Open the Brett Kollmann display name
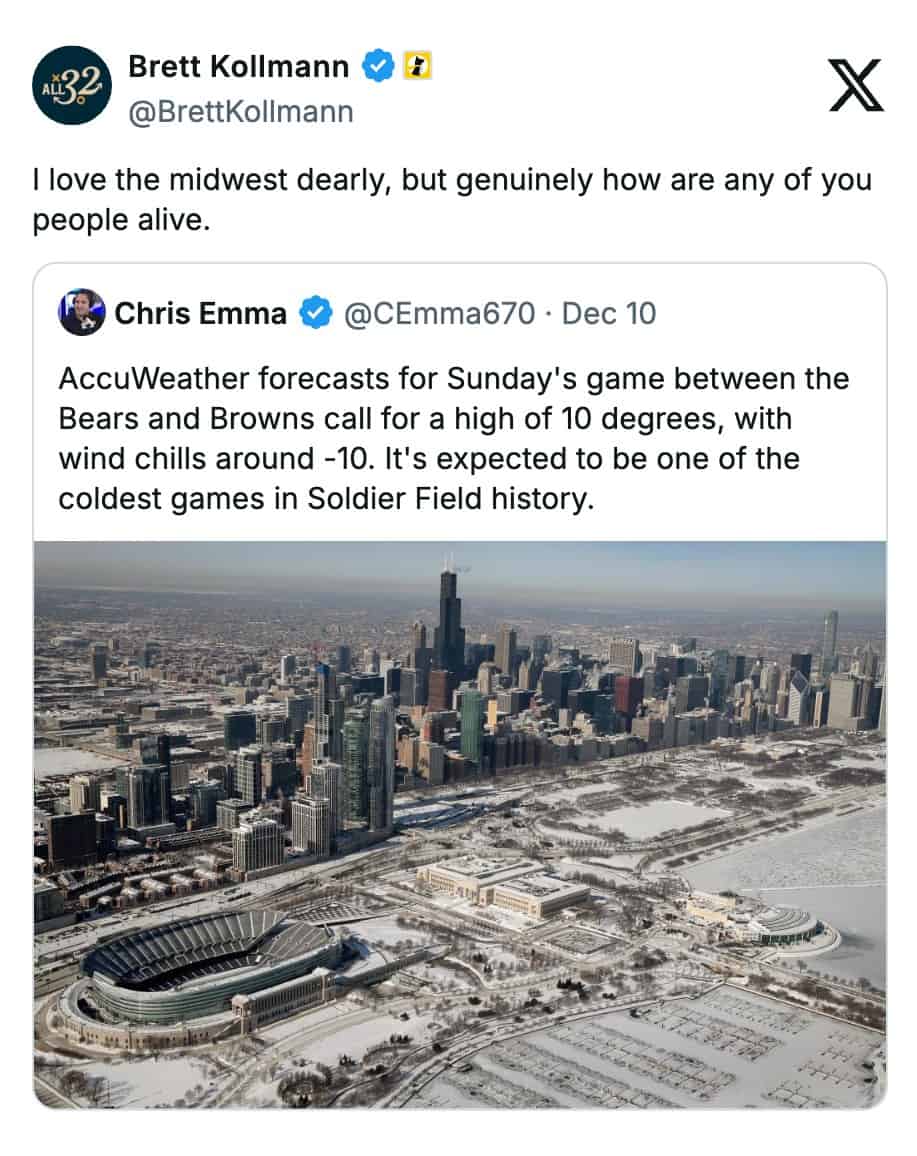Image resolution: width=917 pixels, height=1156 pixels. click(238, 67)
